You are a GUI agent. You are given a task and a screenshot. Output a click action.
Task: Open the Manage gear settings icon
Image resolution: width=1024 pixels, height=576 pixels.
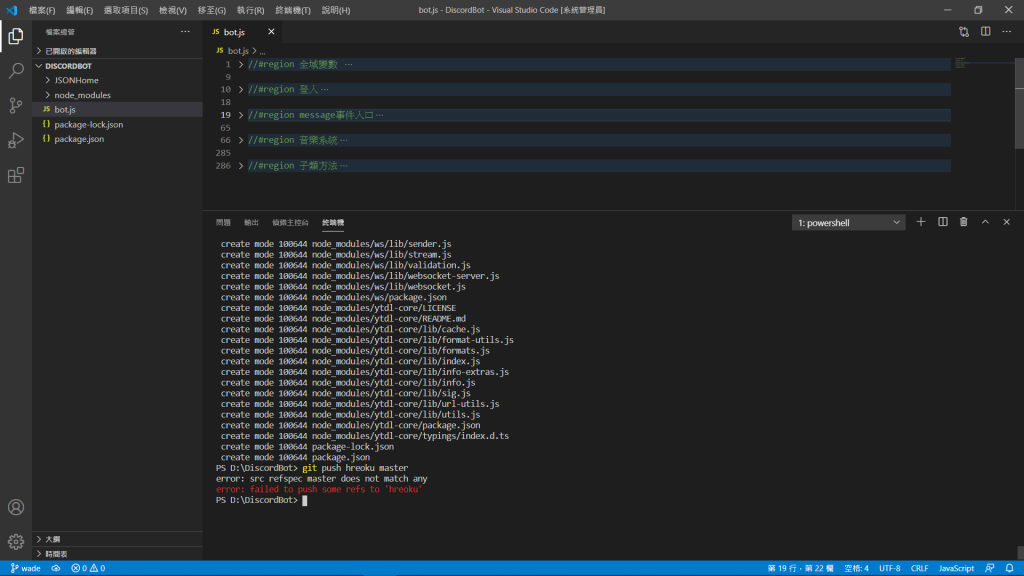click(16, 541)
